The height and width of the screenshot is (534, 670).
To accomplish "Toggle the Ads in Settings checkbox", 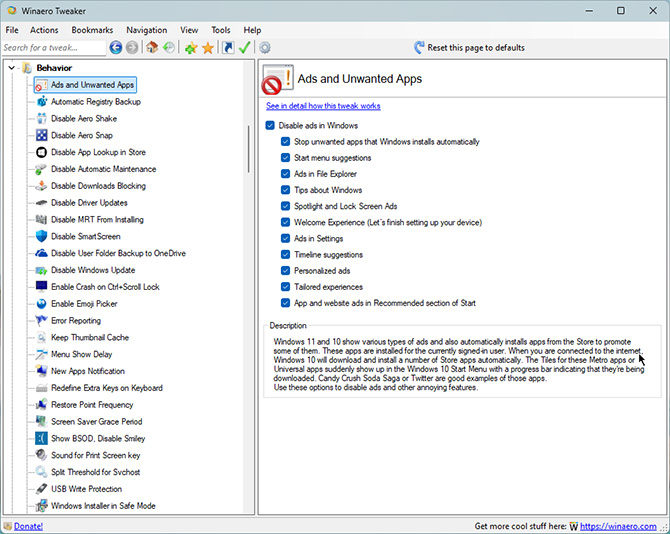I will (x=285, y=238).
